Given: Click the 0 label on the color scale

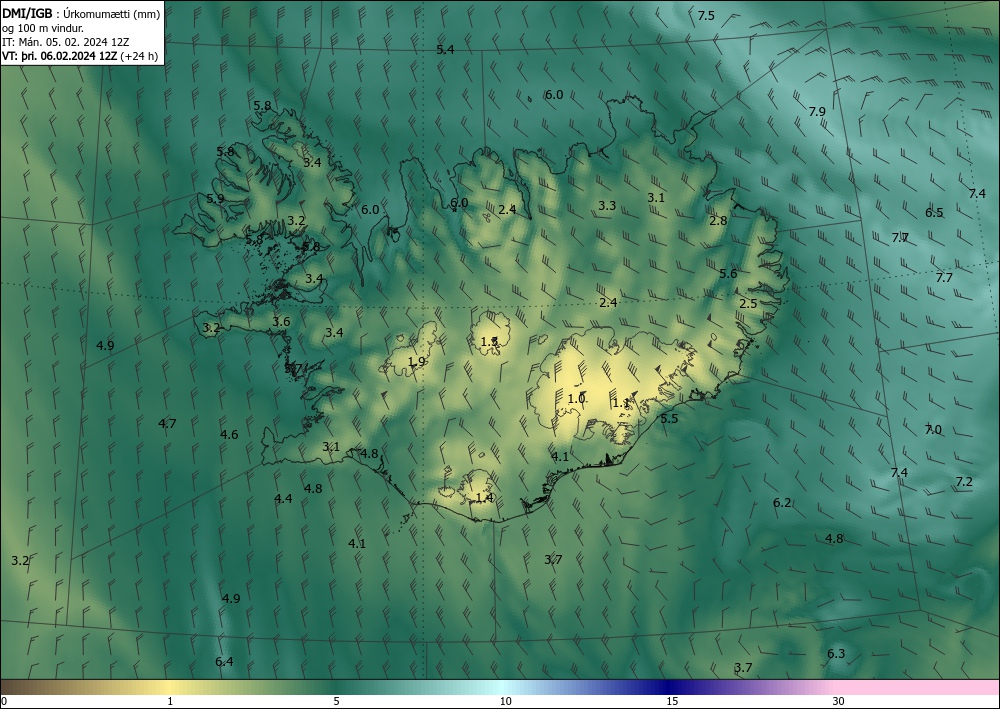Looking at the screenshot, I should (4, 701).
